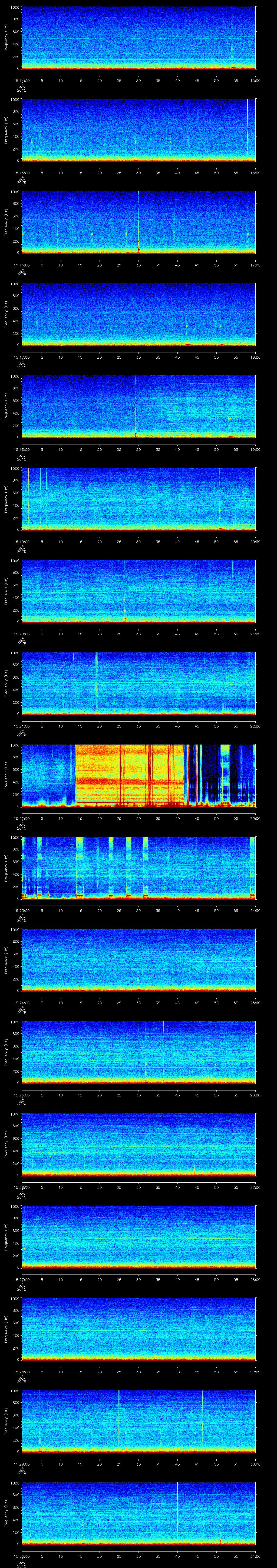The height and width of the screenshot is (1568, 277).
Task: Select the 23:00 end-of-row time label
Action: click(255, 818)
